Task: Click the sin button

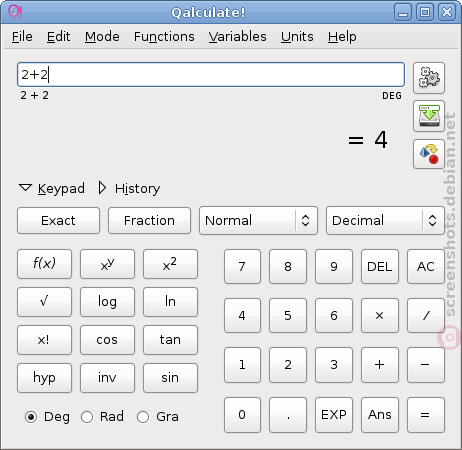Action: point(170,378)
